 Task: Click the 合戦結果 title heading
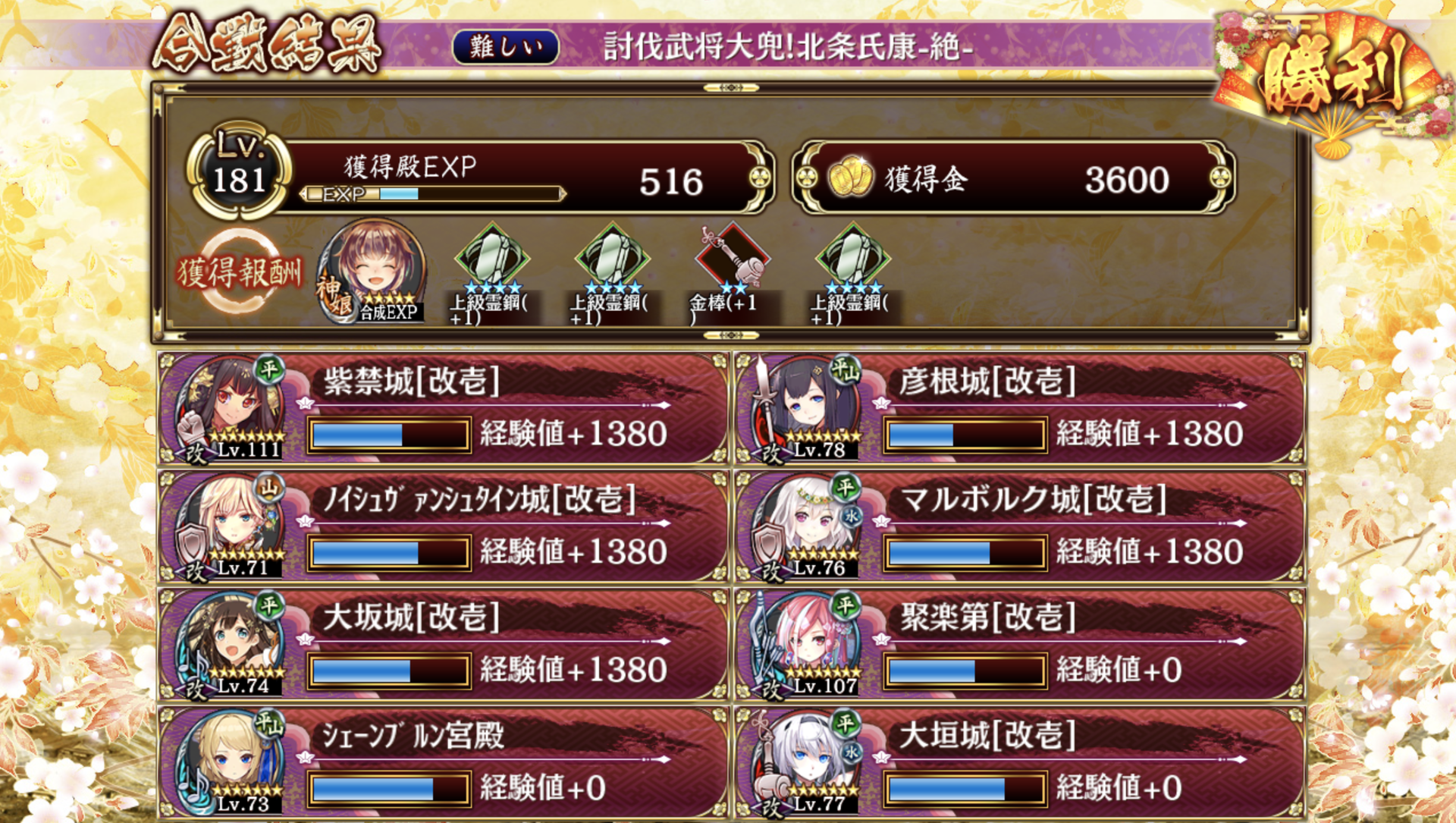click(265, 44)
